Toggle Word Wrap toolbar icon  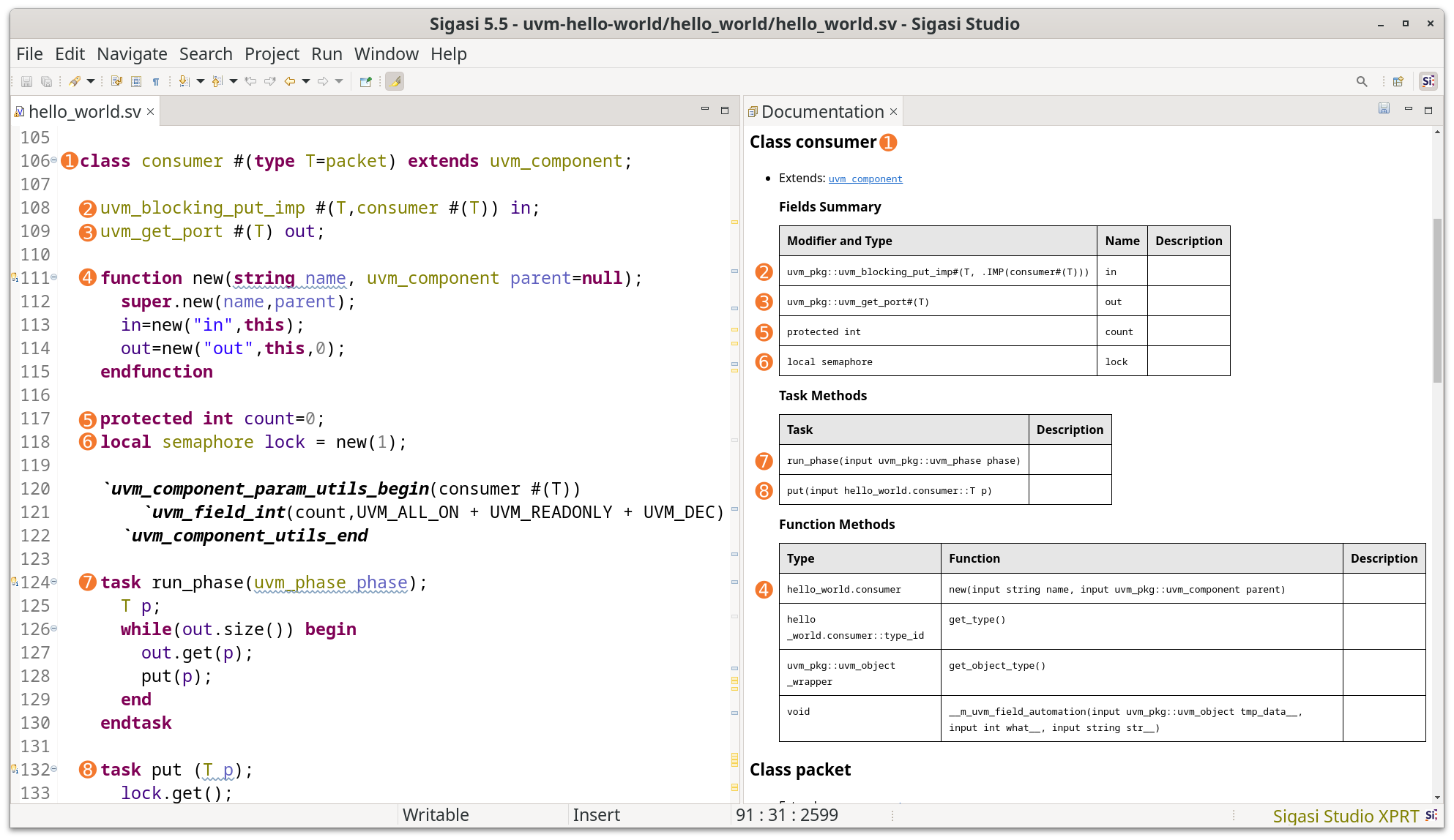point(116,81)
